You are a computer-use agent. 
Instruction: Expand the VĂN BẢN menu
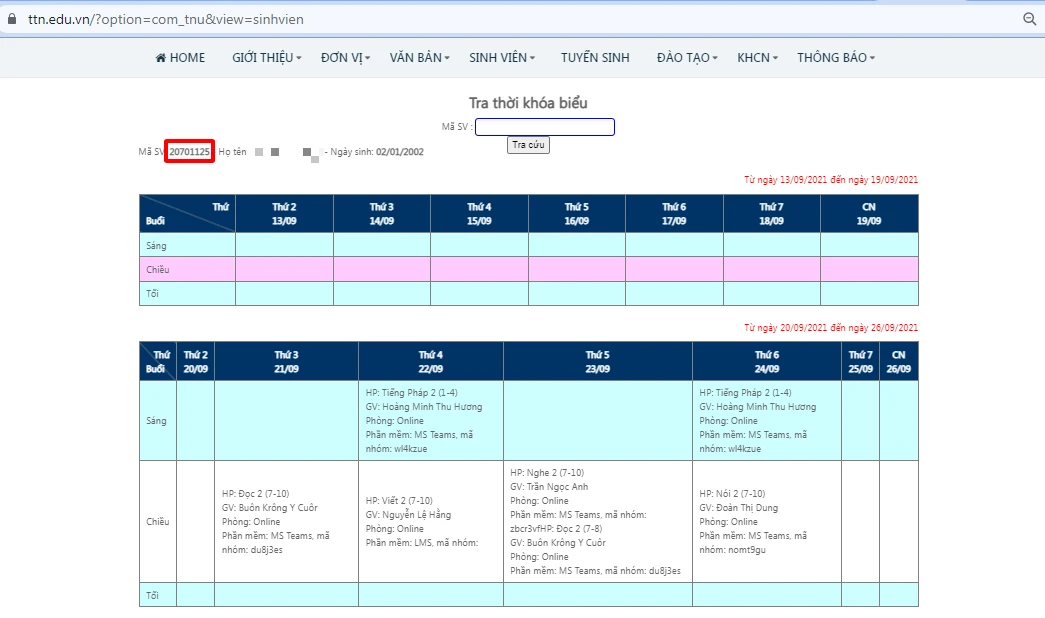[x=419, y=58]
